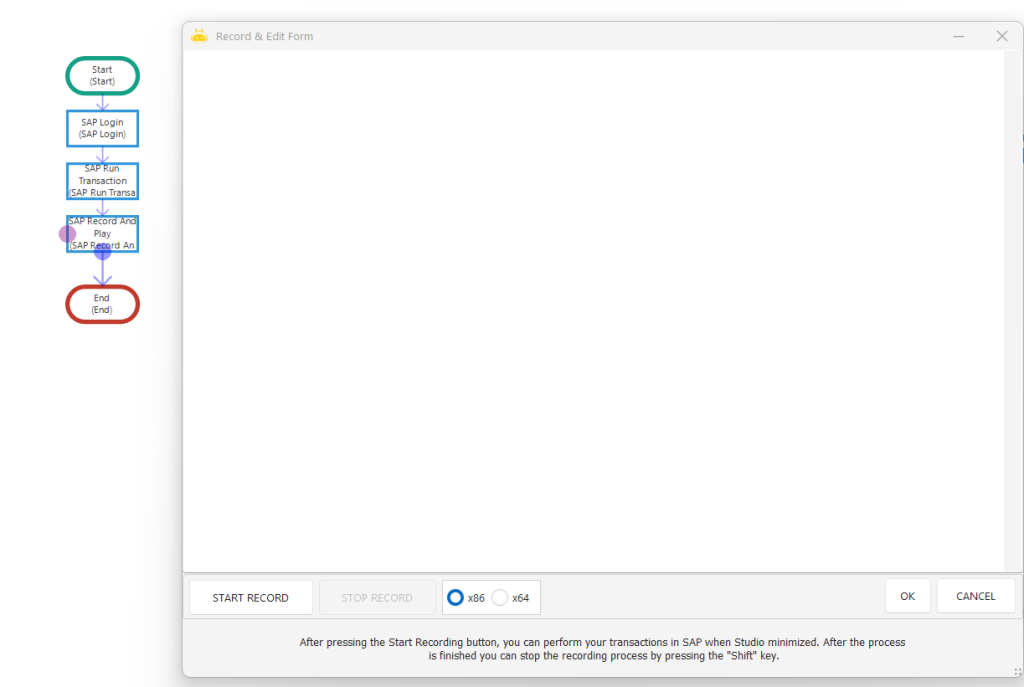Choose the x64 radio option
Screen dimensions: 1024x687
pos(500,598)
